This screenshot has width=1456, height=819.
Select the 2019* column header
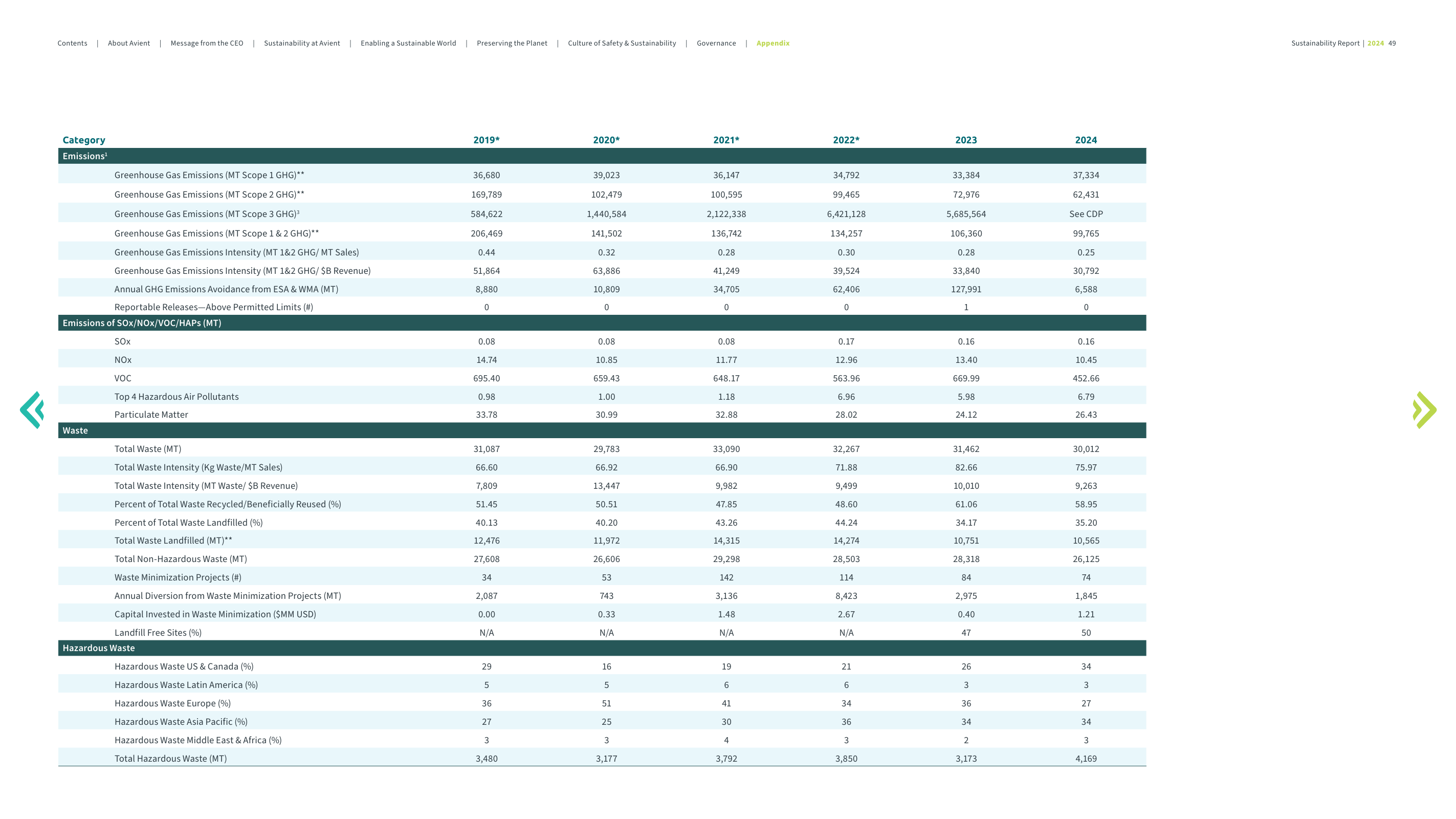[x=486, y=140]
